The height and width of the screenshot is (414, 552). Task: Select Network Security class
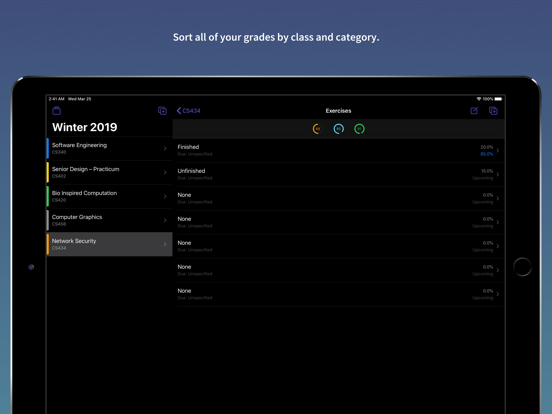click(109, 244)
